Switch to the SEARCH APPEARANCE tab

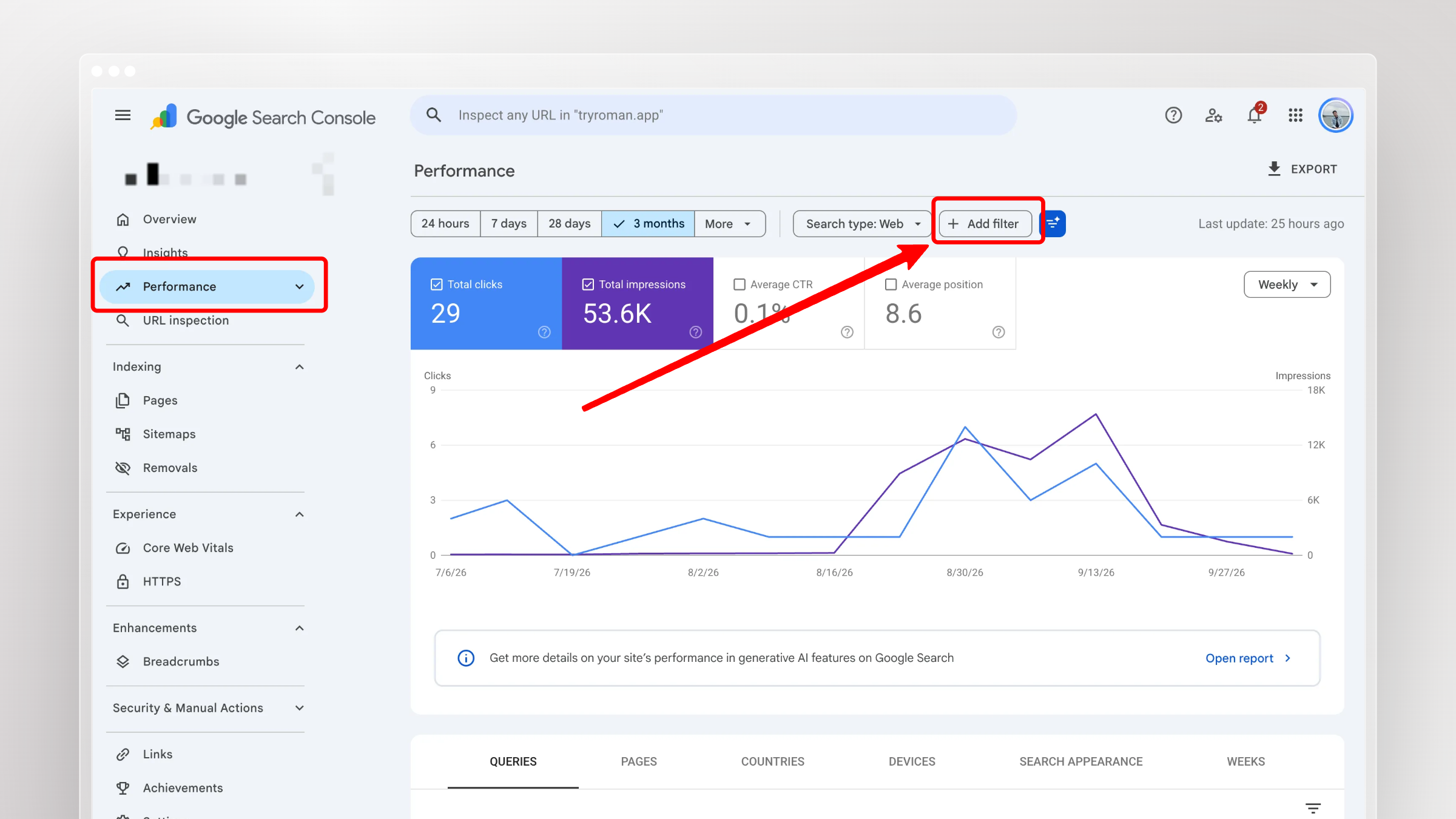(x=1080, y=761)
